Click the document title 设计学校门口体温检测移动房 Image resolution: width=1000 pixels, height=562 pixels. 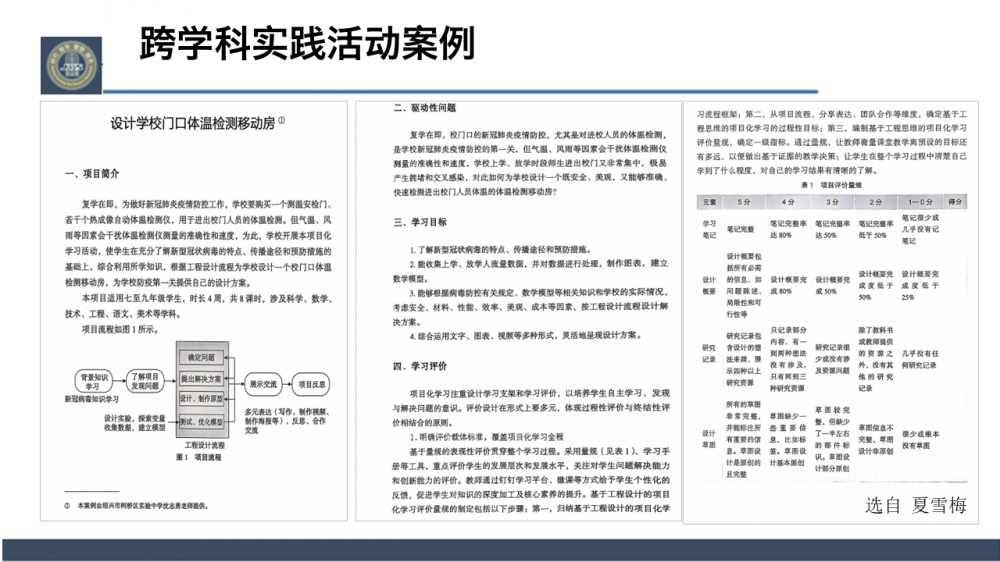[196, 123]
